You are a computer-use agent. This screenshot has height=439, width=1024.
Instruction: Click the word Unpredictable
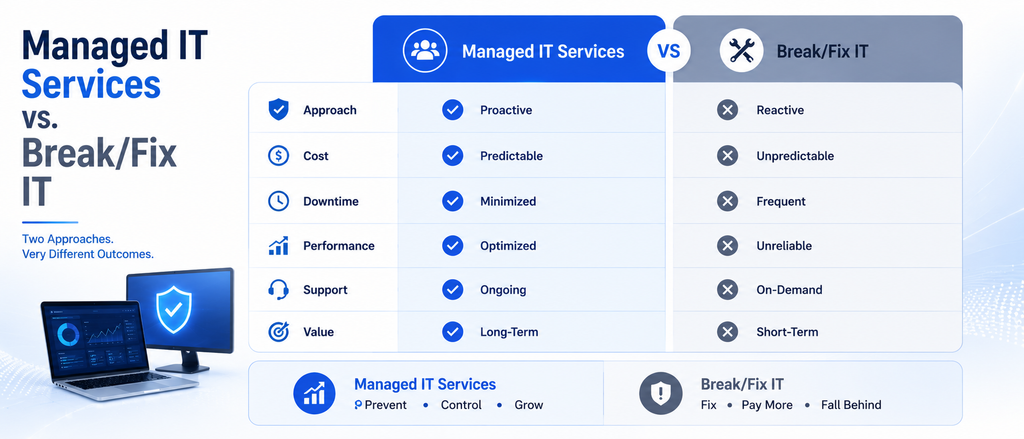point(795,156)
